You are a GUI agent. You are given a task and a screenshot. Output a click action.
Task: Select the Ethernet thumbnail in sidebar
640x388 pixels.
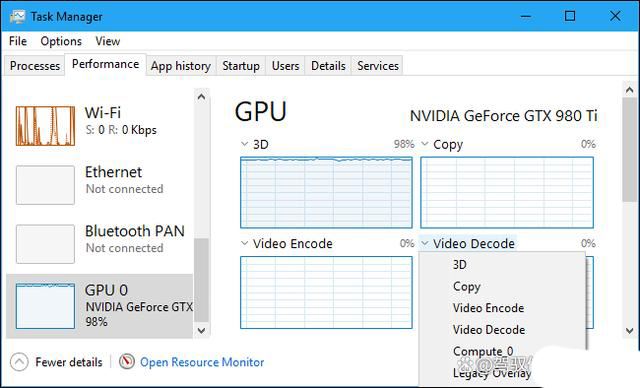point(45,185)
